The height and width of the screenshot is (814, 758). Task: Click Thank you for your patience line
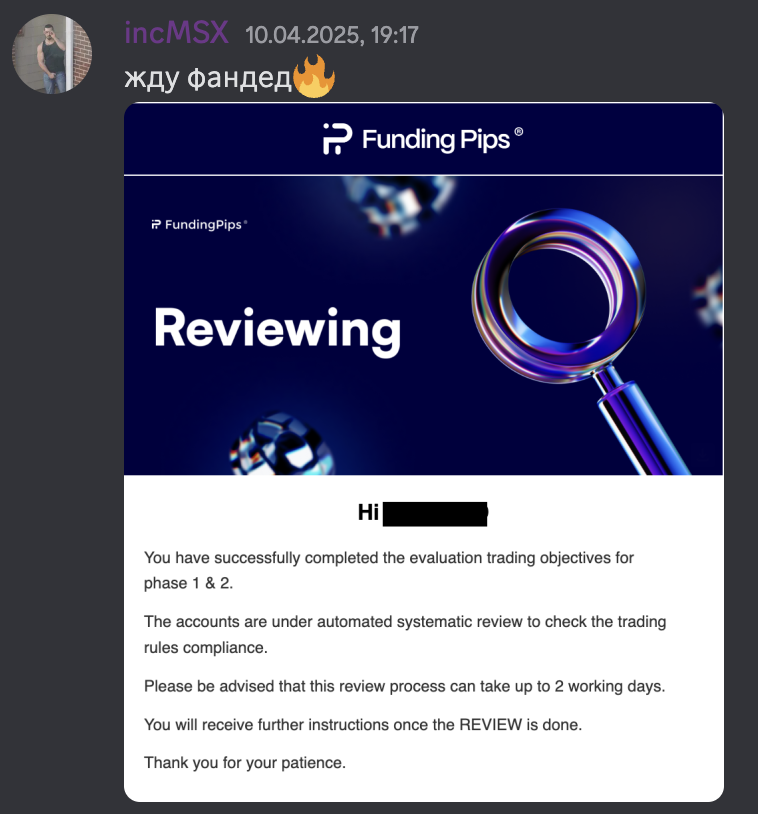pyautogui.click(x=245, y=763)
